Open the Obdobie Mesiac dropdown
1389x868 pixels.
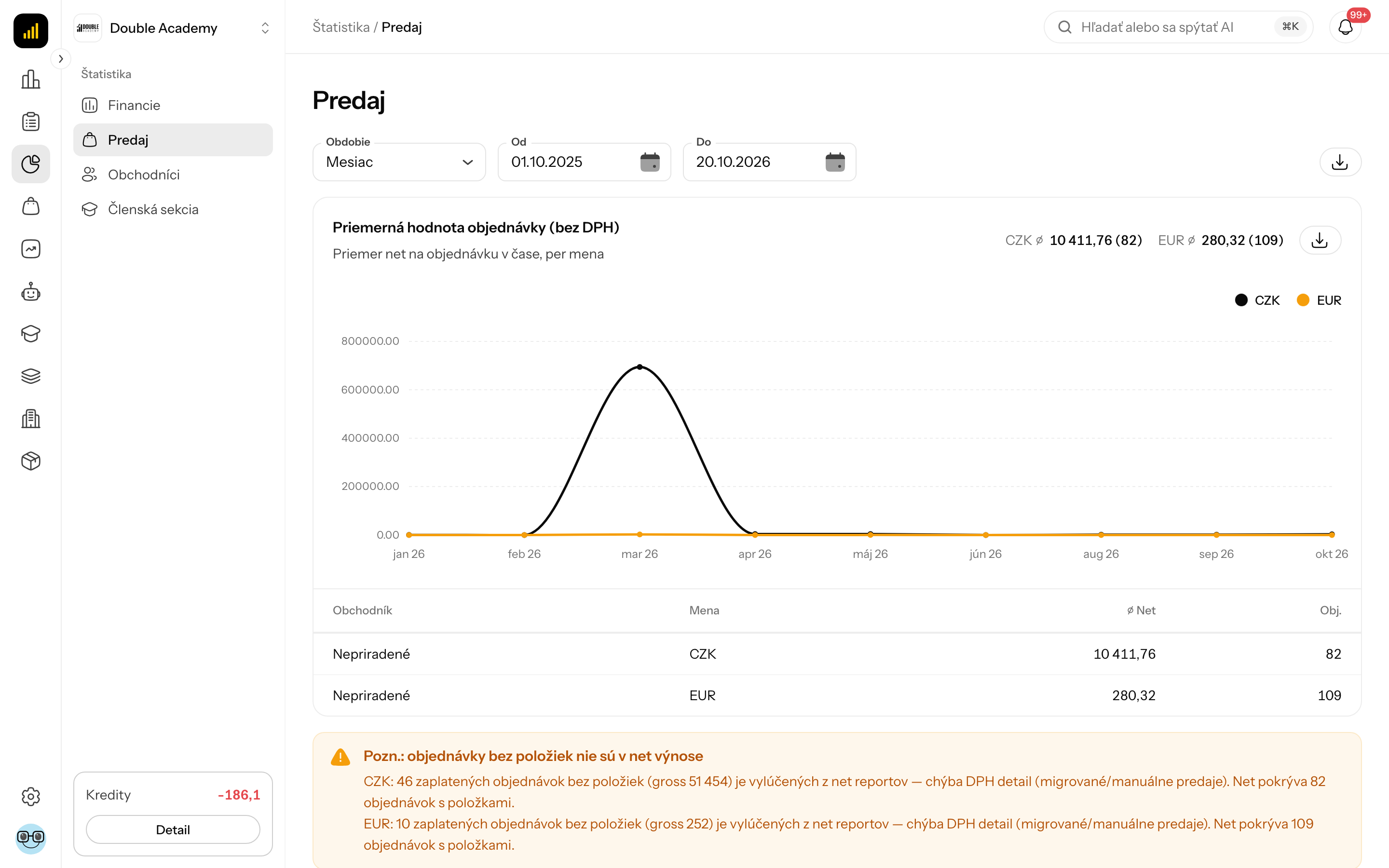tap(399, 162)
